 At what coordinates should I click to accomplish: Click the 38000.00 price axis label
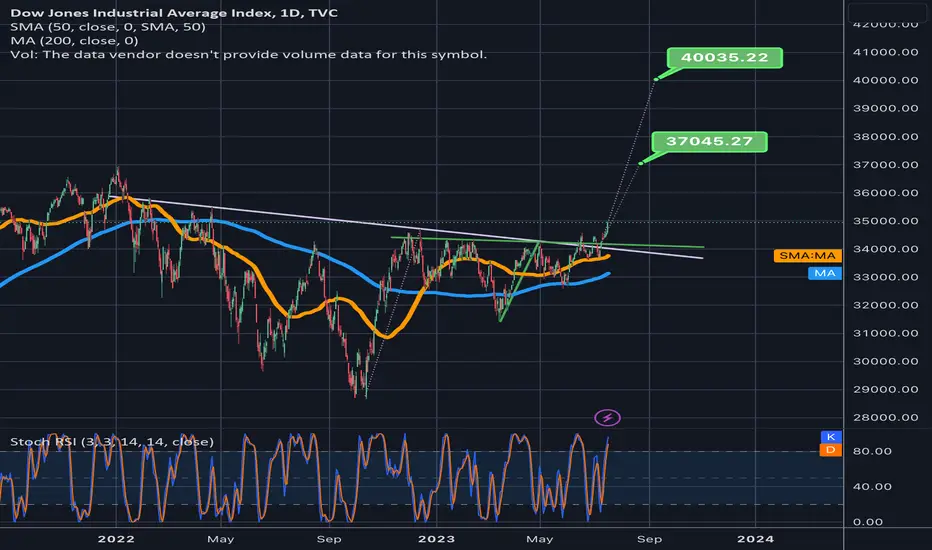[886, 137]
